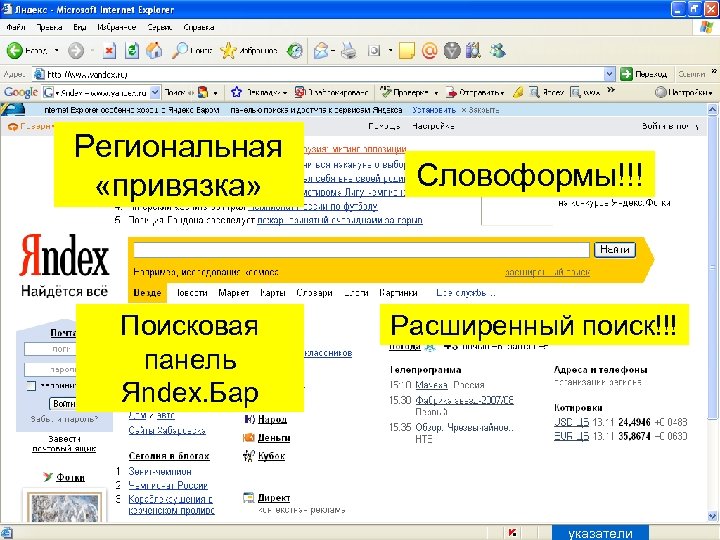Image resolution: width=720 pixels, height=540 pixels.
Task: Click the Директ service icon
Action: [x=248, y=497]
